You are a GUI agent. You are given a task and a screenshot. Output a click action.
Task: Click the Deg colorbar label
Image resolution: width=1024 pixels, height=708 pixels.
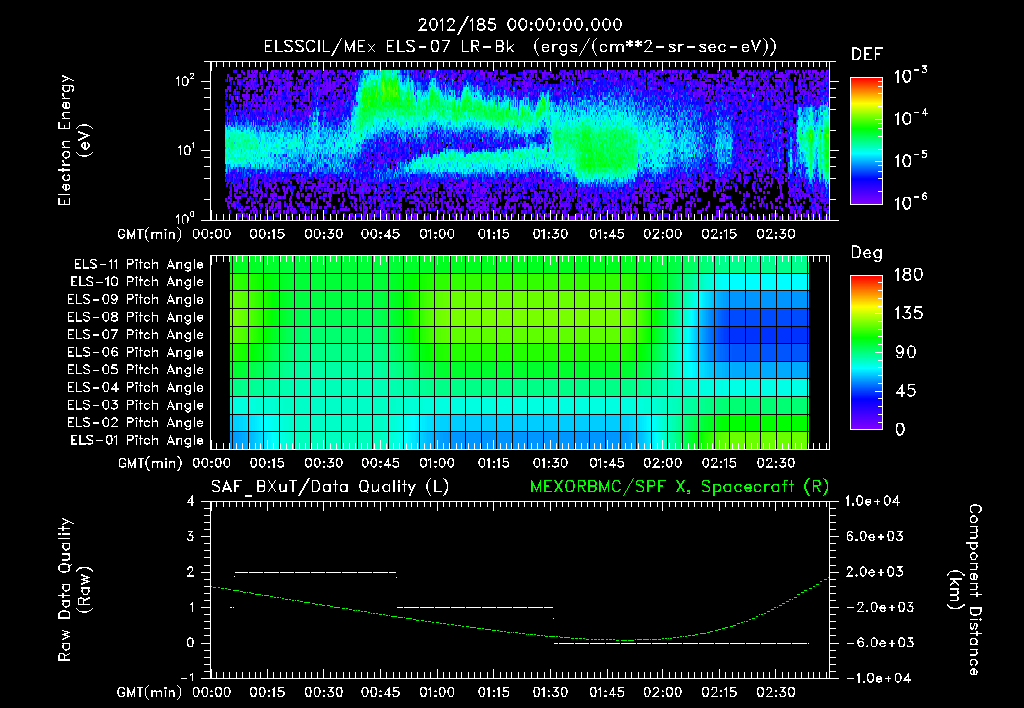(x=867, y=253)
